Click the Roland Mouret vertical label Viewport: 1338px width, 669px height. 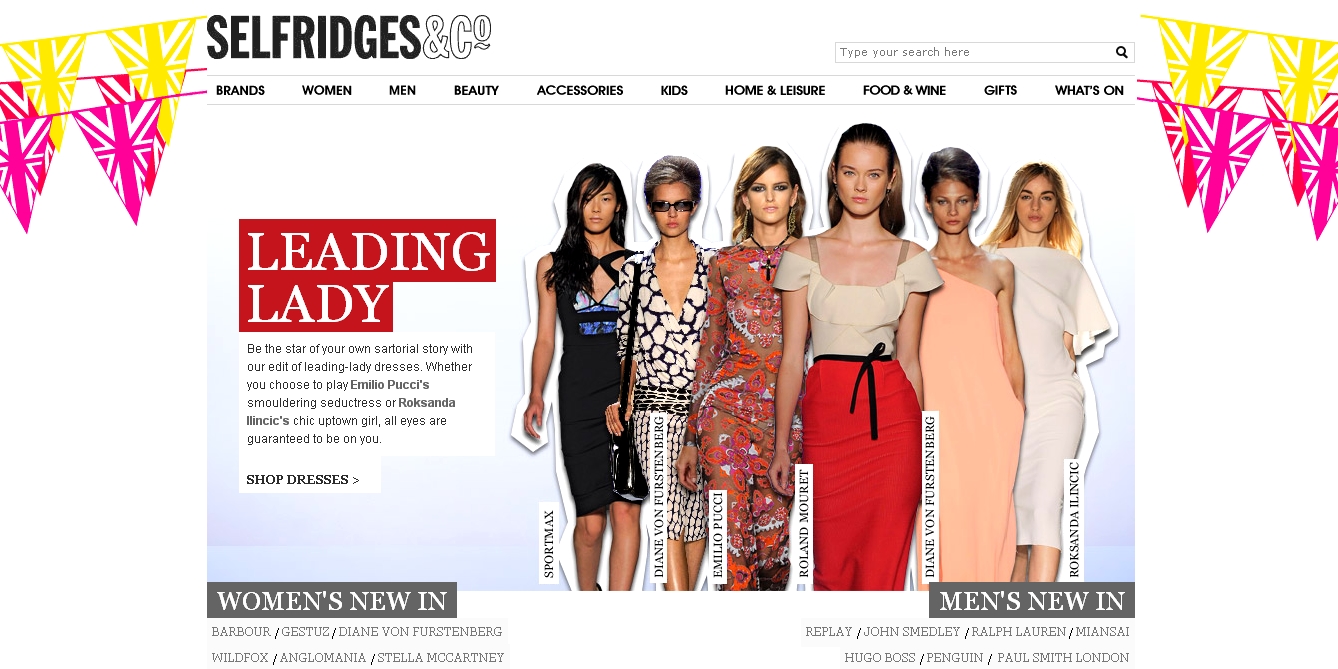point(804,524)
